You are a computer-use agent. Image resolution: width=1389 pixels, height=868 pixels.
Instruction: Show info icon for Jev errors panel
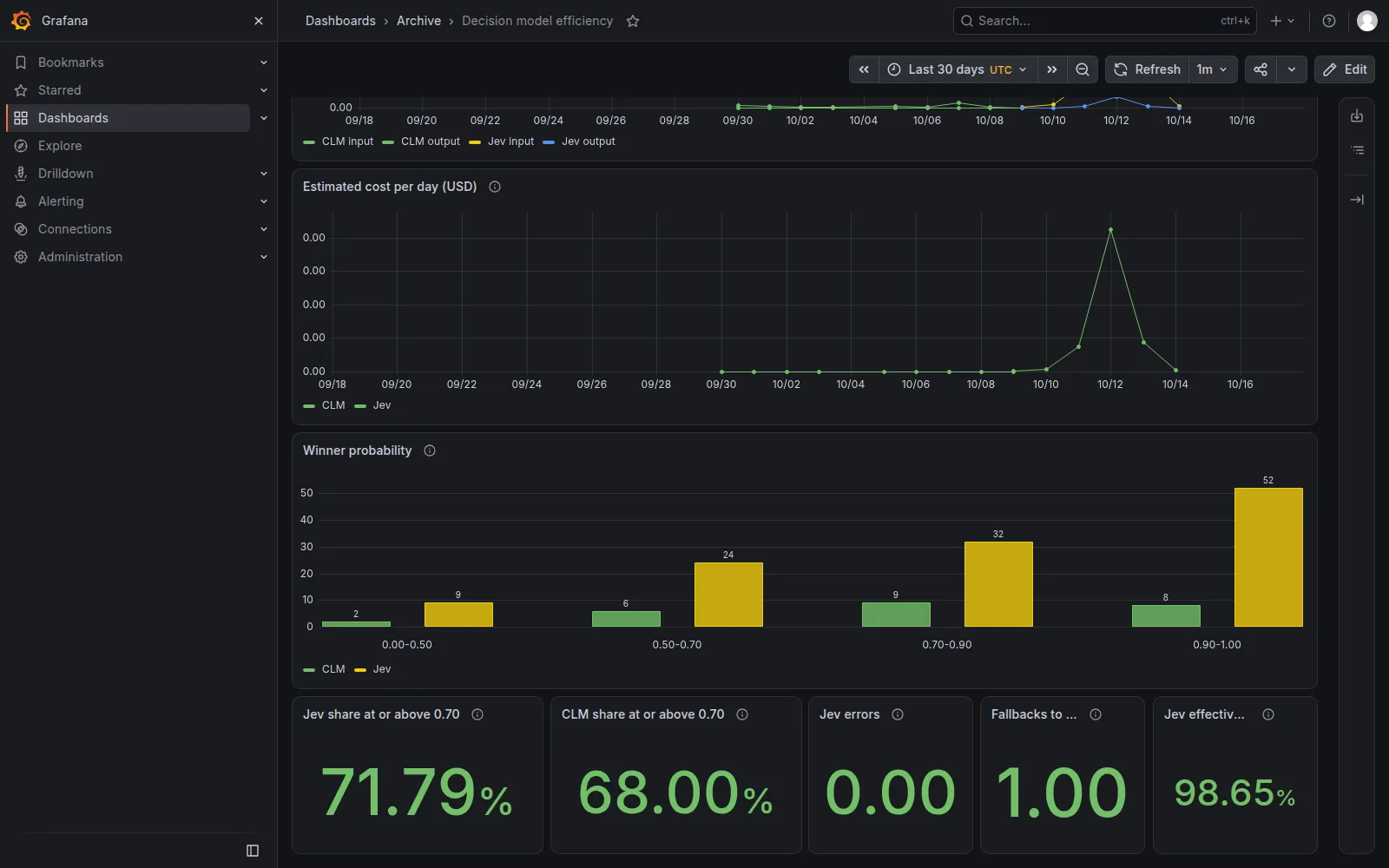click(x=898, y=714)
